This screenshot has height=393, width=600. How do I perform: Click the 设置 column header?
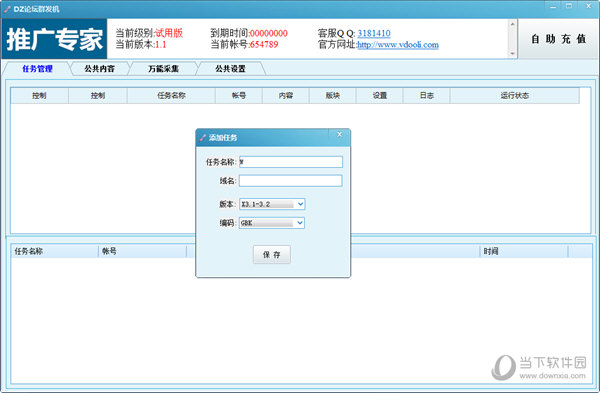(380, 96)
